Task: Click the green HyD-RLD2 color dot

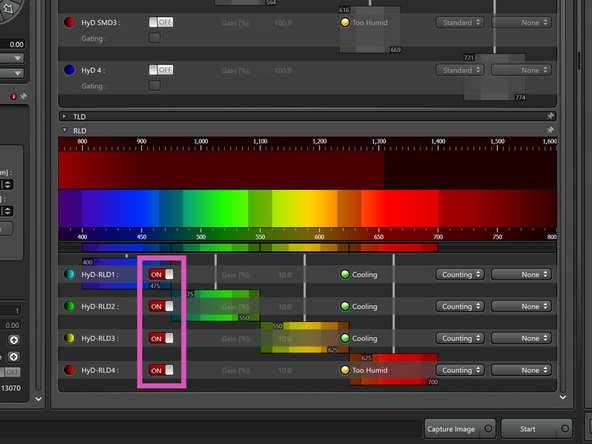Action: (69, 306)
